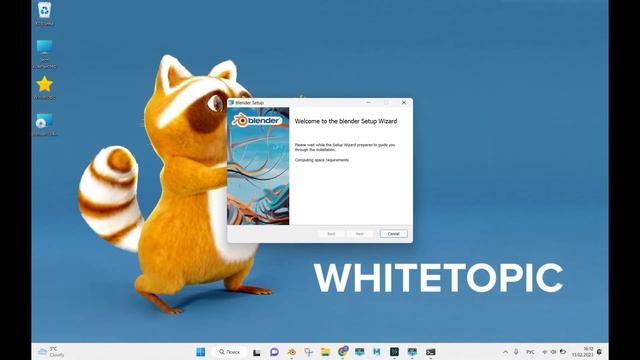The height and width of the screenshot is (360, 640).
Task: Close the blender Setup window
Action: pos(404,102)
